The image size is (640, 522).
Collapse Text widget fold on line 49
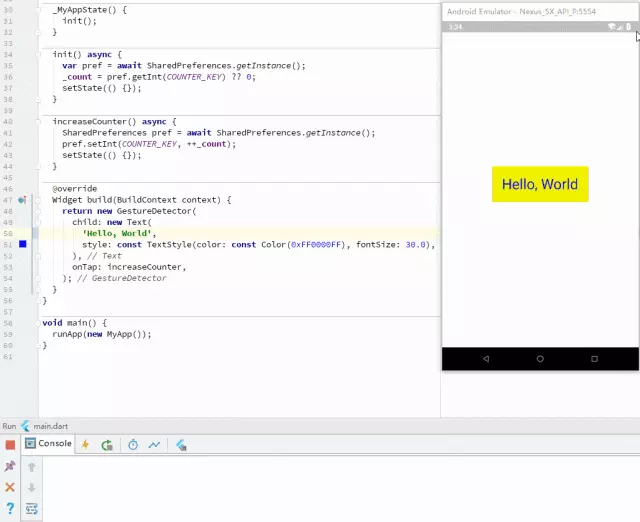click(38, 222)
